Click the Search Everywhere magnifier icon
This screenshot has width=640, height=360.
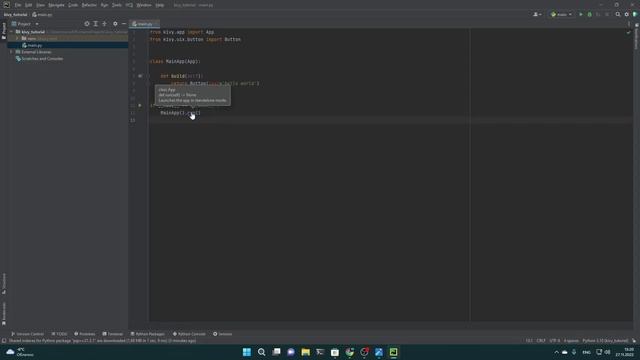[x=618, y=15]
